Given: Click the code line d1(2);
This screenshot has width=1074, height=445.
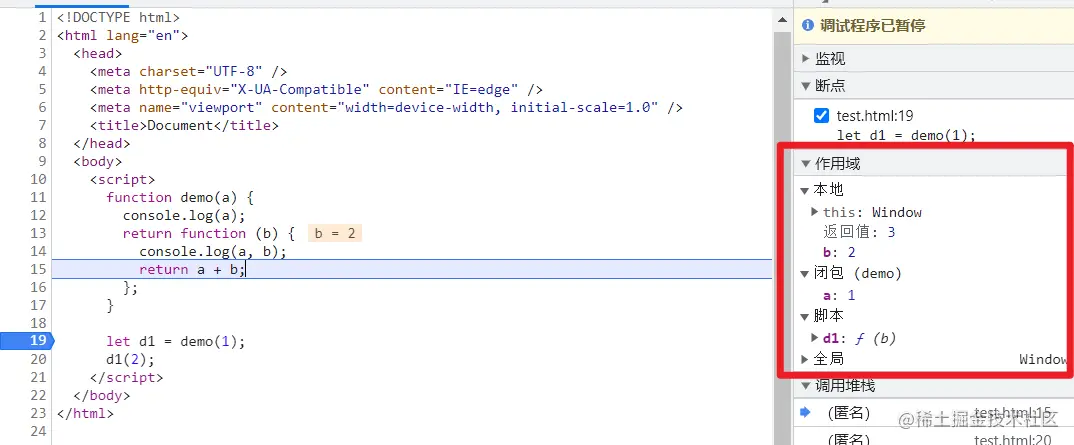Looking at the screenshot, I should [130, 359].
